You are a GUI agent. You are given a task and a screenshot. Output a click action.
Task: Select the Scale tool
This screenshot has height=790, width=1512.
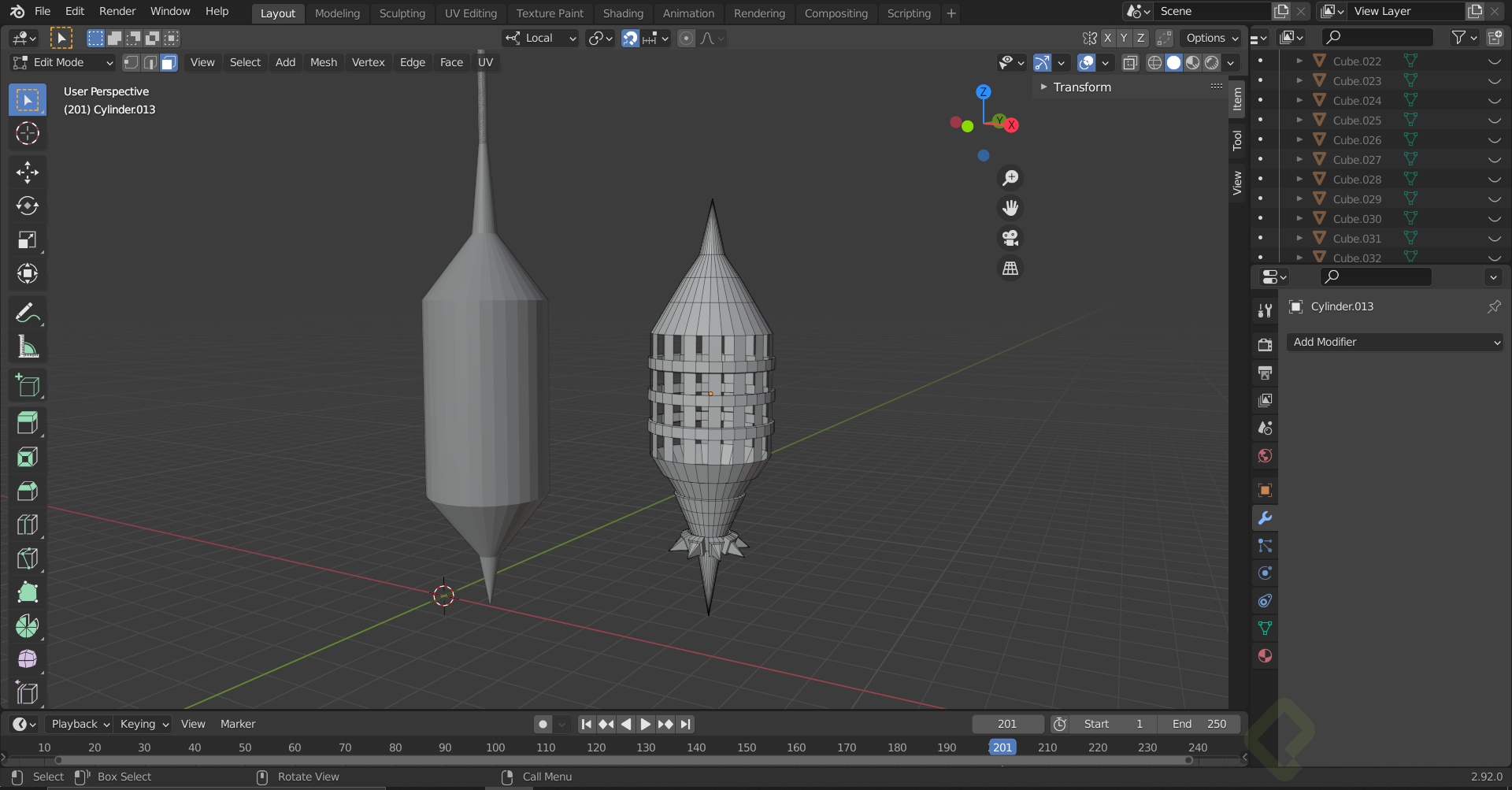(28, 240)
